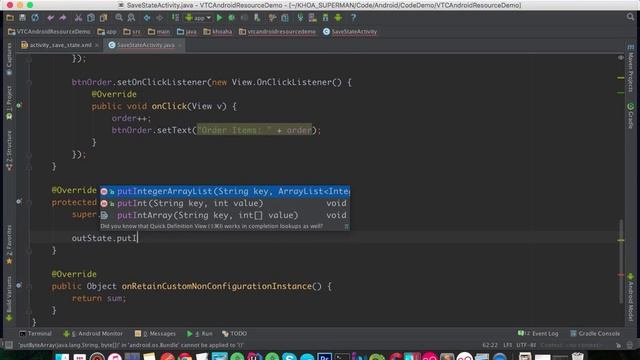The image size is (640, 360).
Task: Click the Make Project icon
Action: click(x=175, y=18)
